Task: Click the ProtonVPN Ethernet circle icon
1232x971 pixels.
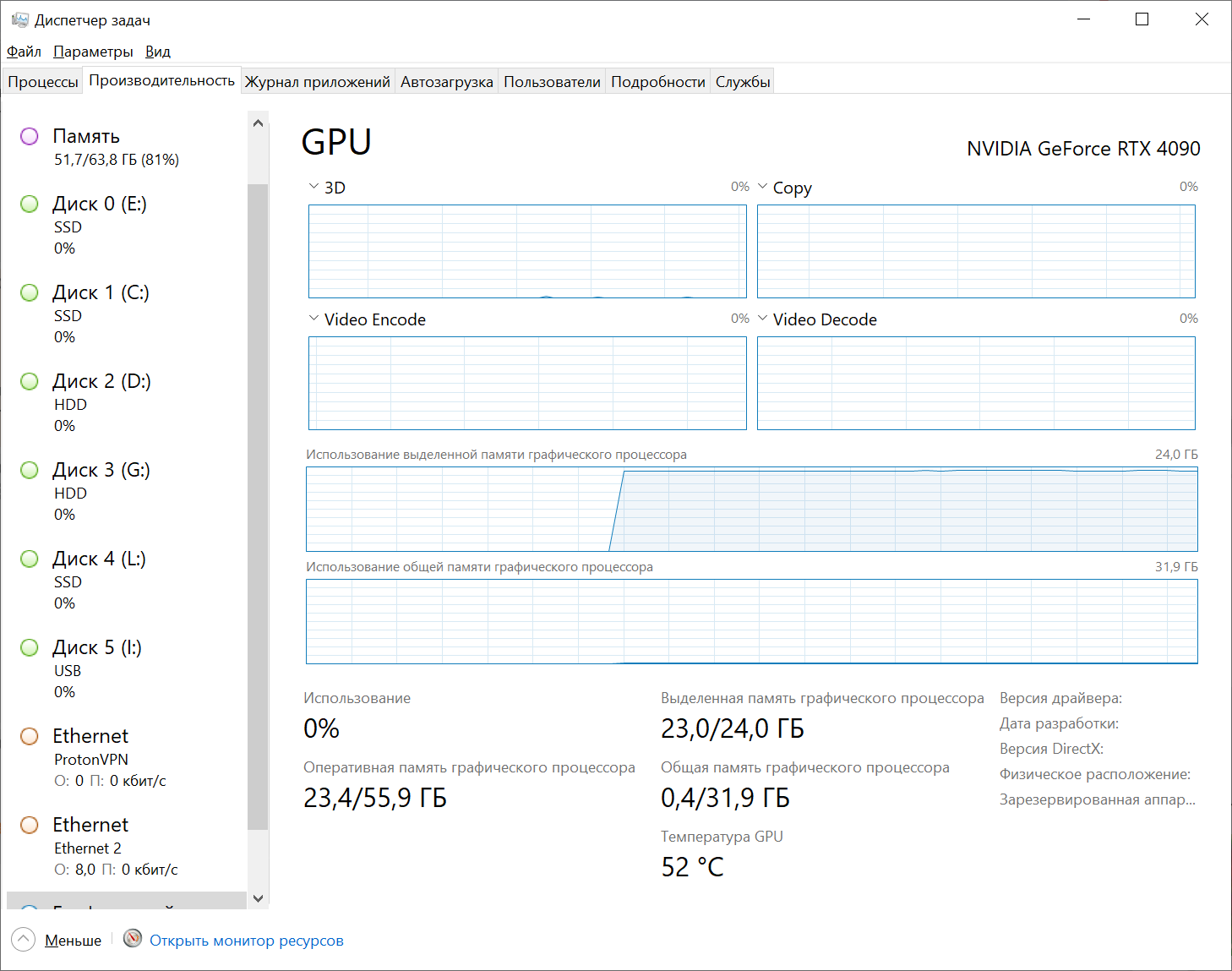Action: 30,736
